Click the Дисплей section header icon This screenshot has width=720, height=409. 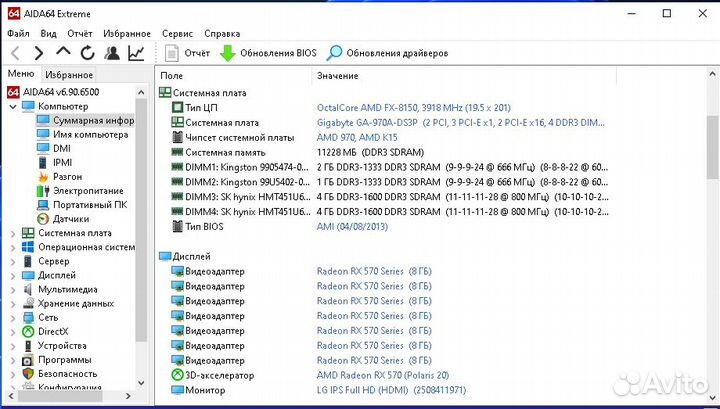tap(165, 256)
